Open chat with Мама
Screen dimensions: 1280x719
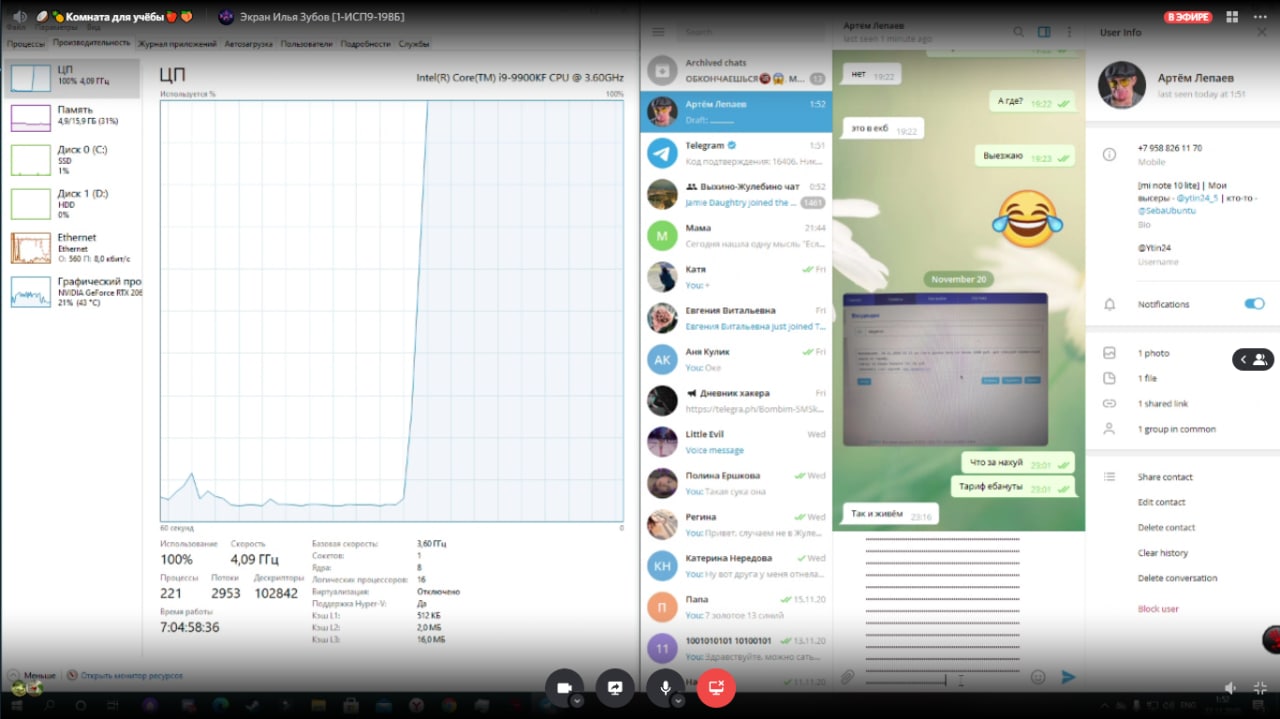736,236
